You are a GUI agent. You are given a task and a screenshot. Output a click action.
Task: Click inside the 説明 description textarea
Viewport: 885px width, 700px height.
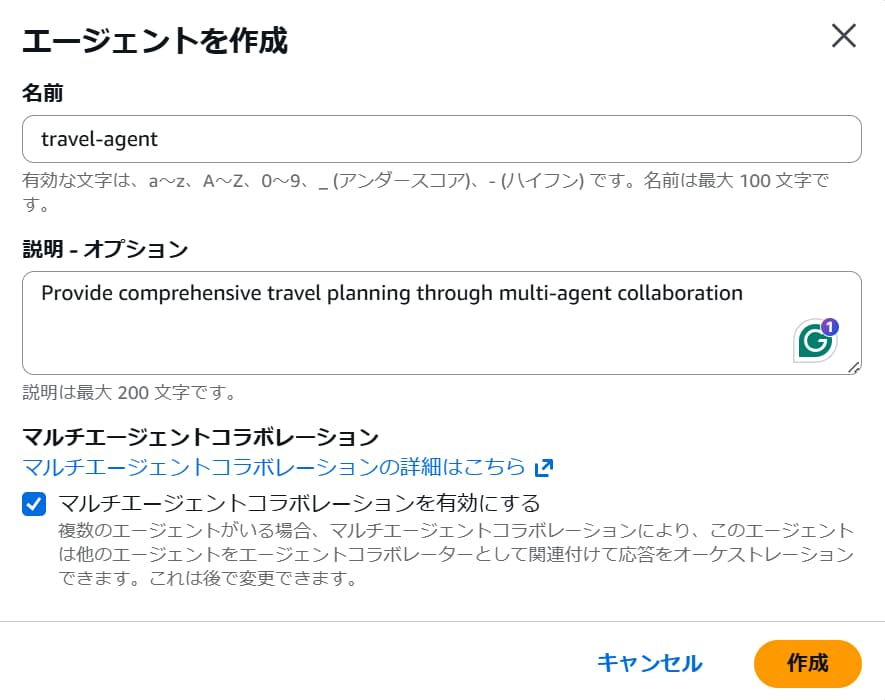[400, 335]
